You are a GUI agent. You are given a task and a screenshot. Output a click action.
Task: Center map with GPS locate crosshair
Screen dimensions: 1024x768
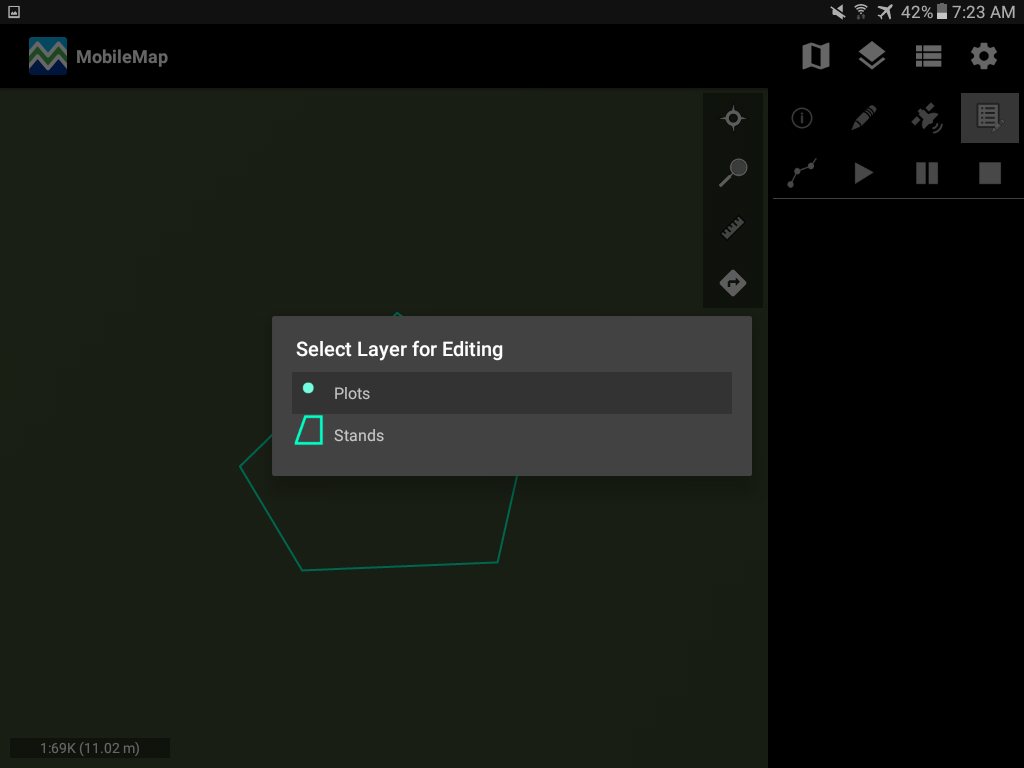coord(733,119)
